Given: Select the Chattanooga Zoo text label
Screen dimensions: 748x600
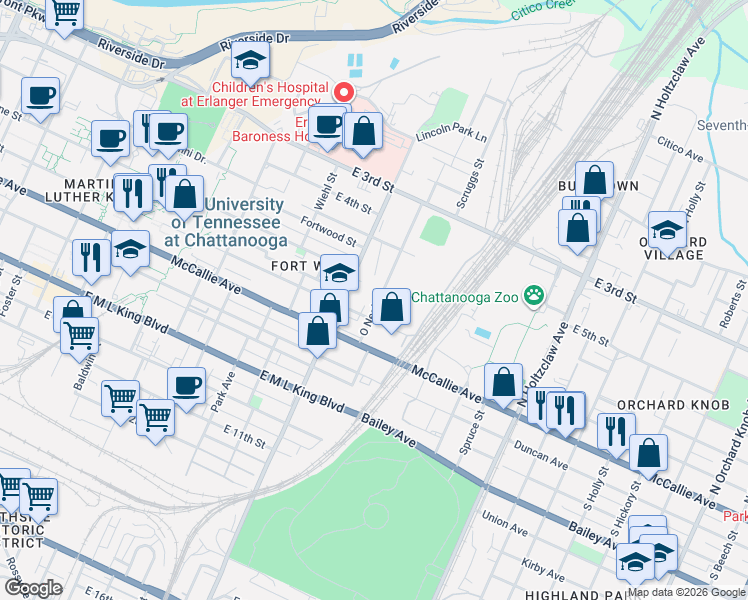Looking at the screenshot, I should (464, 298).
